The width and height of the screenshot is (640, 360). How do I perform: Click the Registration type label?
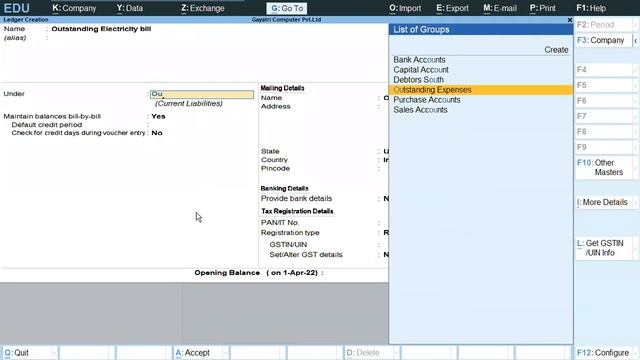coord(290,233)
